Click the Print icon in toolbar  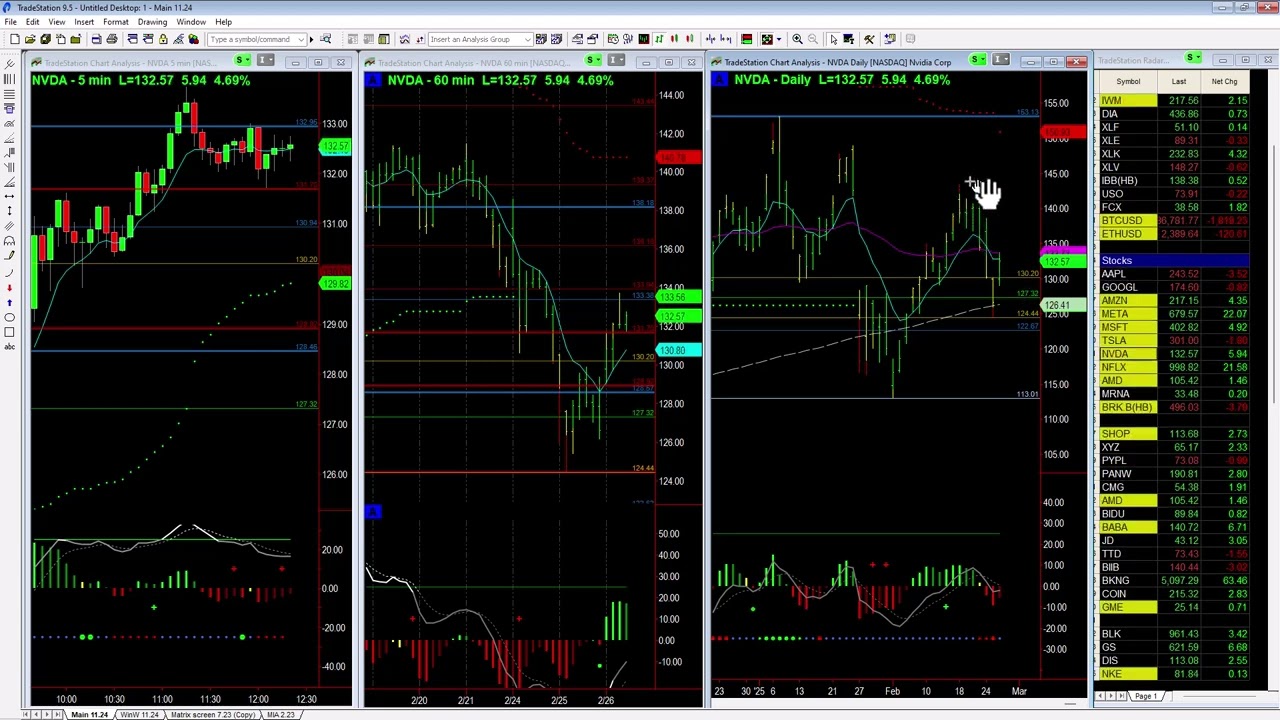tap(112, 39)
